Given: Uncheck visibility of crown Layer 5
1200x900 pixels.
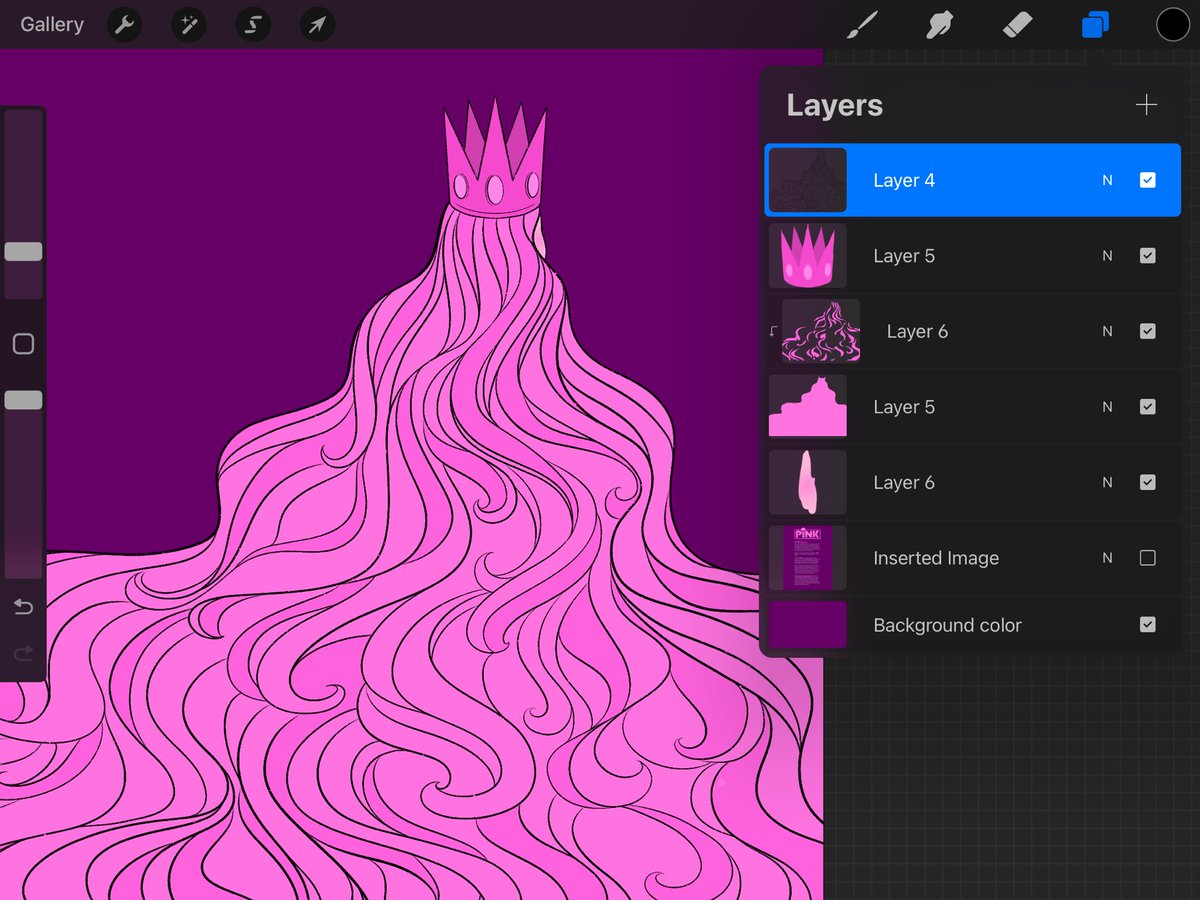Looking at the screenshot, I should [x=1148, y=256].
